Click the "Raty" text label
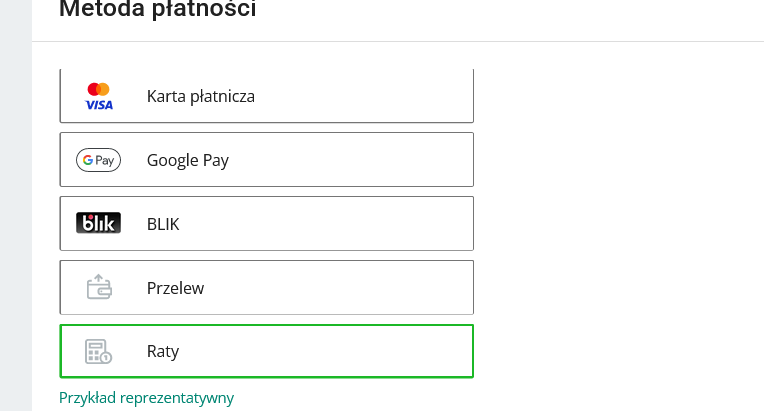The width and height of the screenshot is (764, 411). (x=163, y=352)
